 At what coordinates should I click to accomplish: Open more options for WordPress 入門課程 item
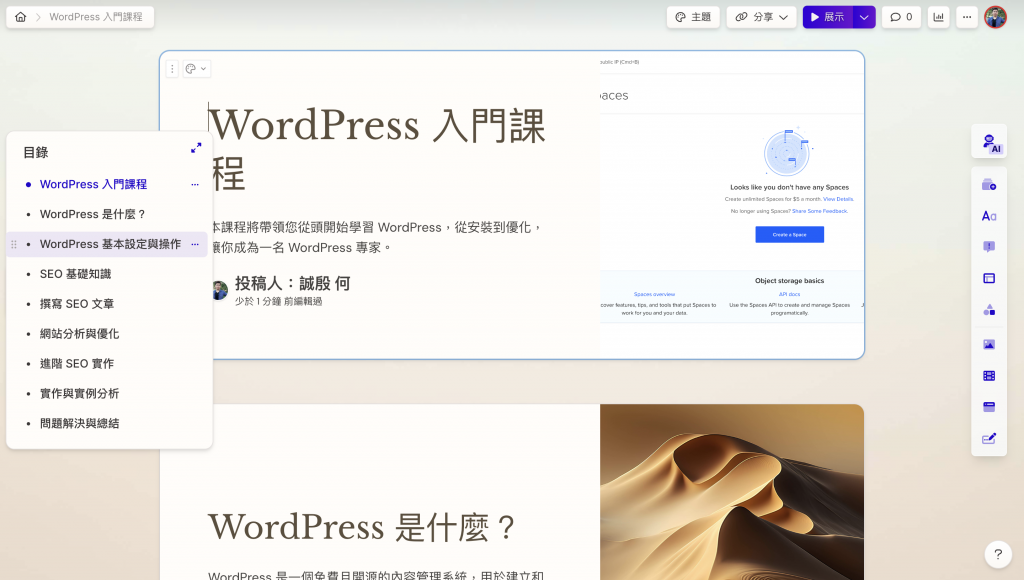click(195, 184)
